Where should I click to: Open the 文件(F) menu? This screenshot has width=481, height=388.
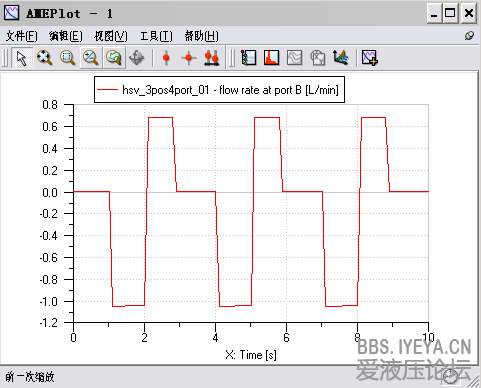click(x=22, y=36)
